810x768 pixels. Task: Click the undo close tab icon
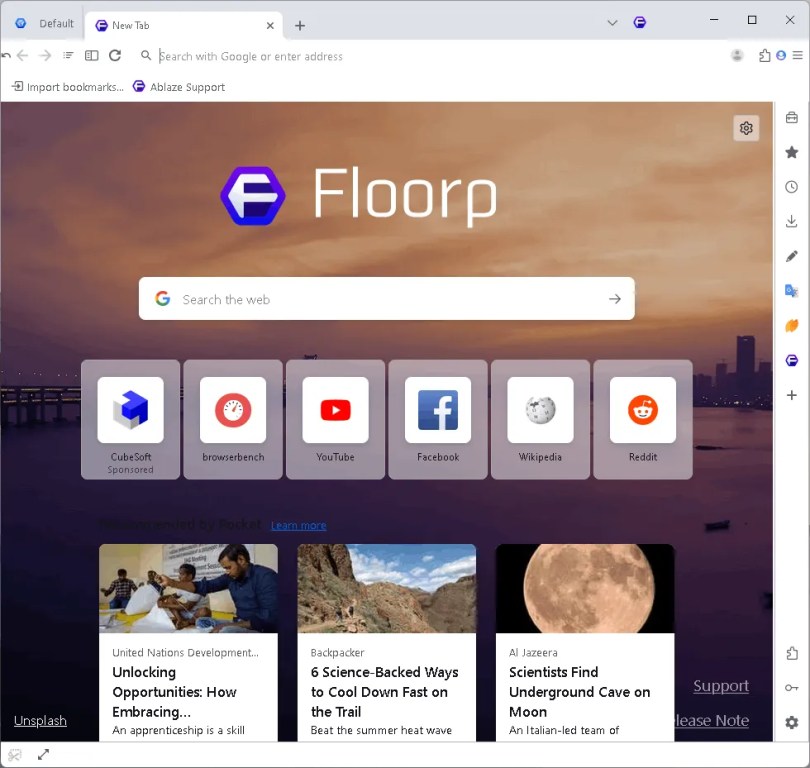[6, 55]
